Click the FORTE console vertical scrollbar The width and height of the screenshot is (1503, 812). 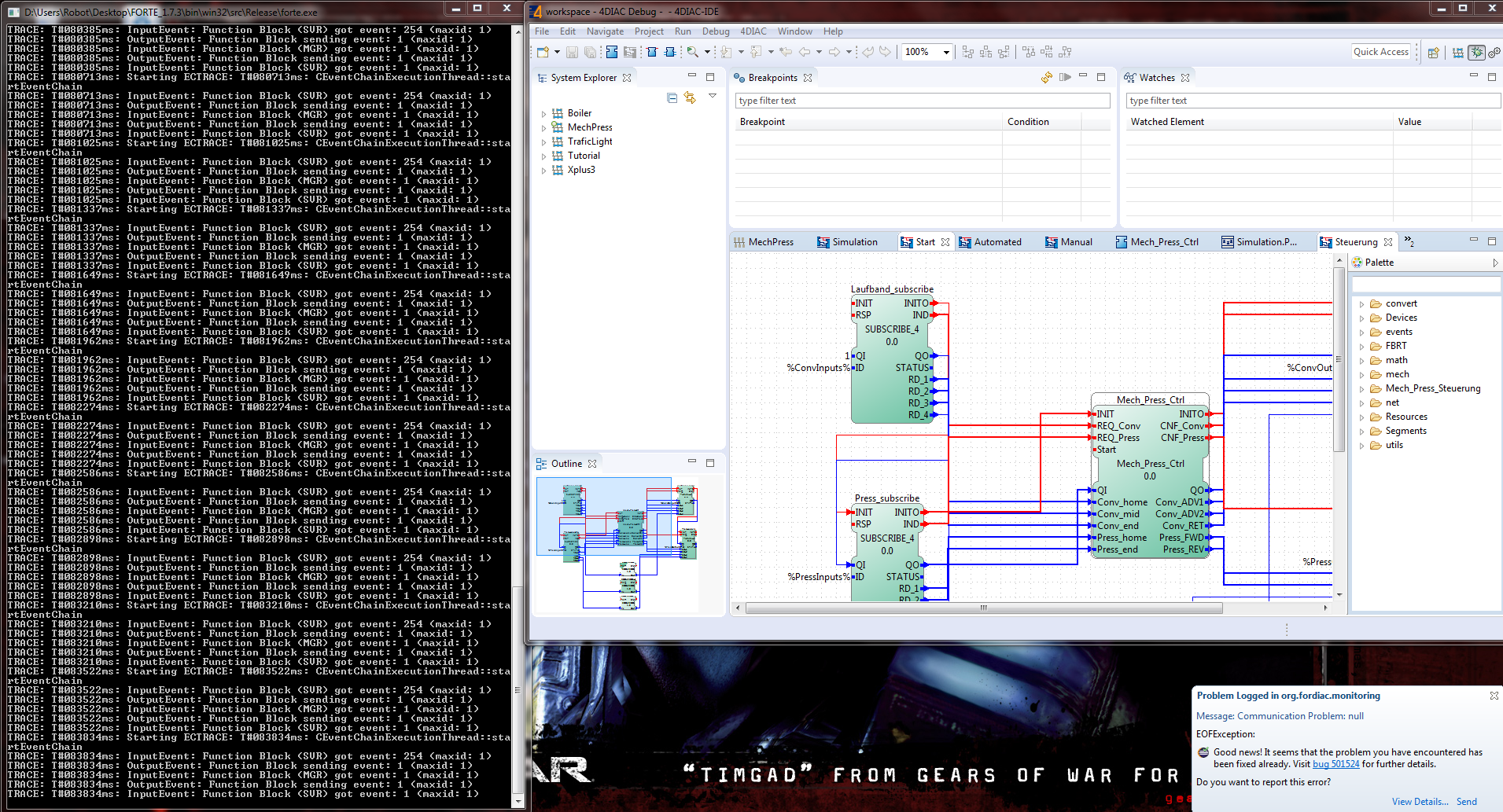(518, 416)
